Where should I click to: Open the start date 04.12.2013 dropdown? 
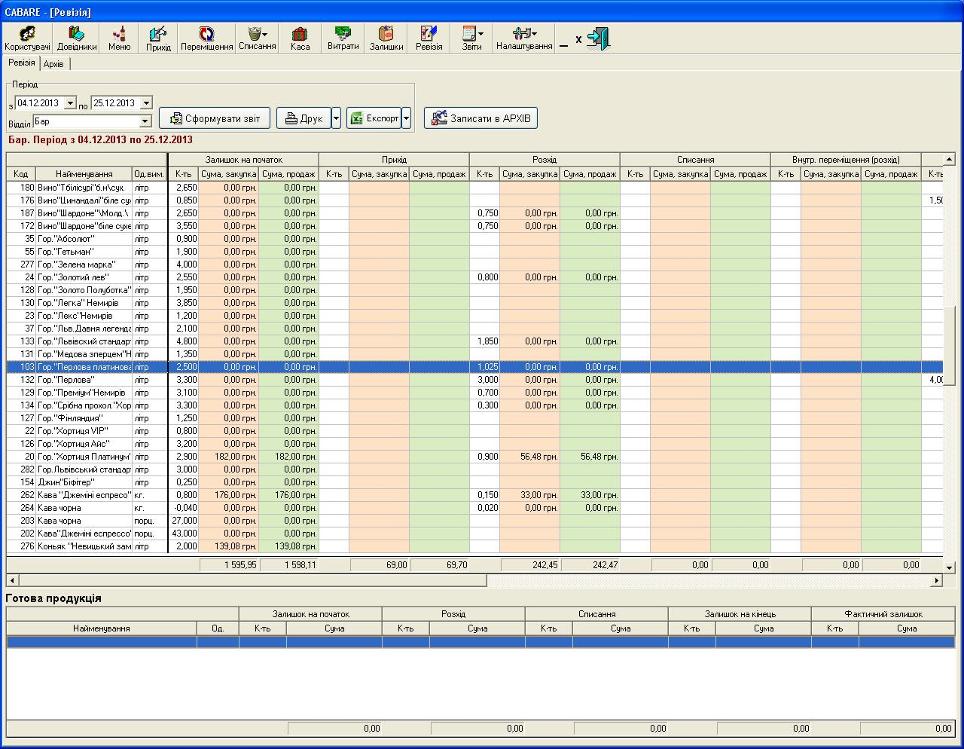[70, 103]
